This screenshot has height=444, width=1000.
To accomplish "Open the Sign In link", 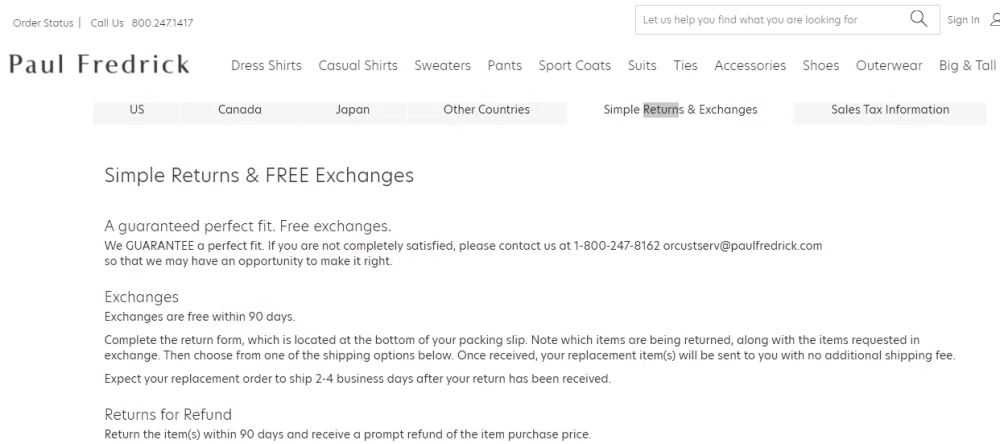I will pyautogui.click(x=963, y=20).
